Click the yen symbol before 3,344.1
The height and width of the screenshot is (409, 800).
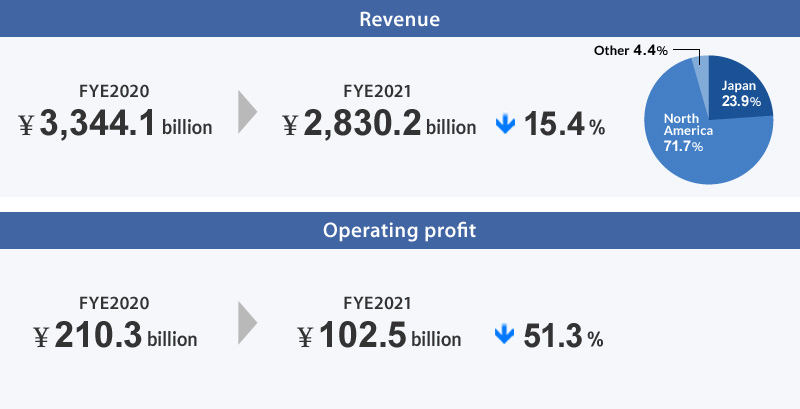coord(26,125)
